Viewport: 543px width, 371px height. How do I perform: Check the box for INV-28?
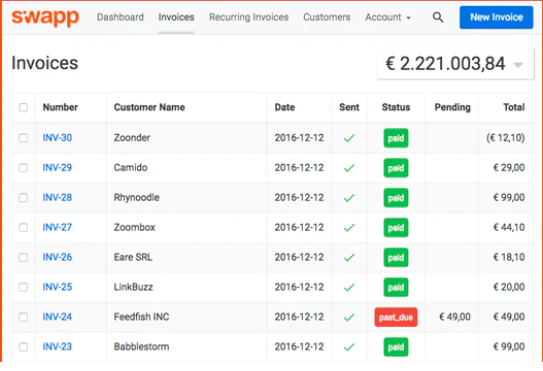point(23,198)
